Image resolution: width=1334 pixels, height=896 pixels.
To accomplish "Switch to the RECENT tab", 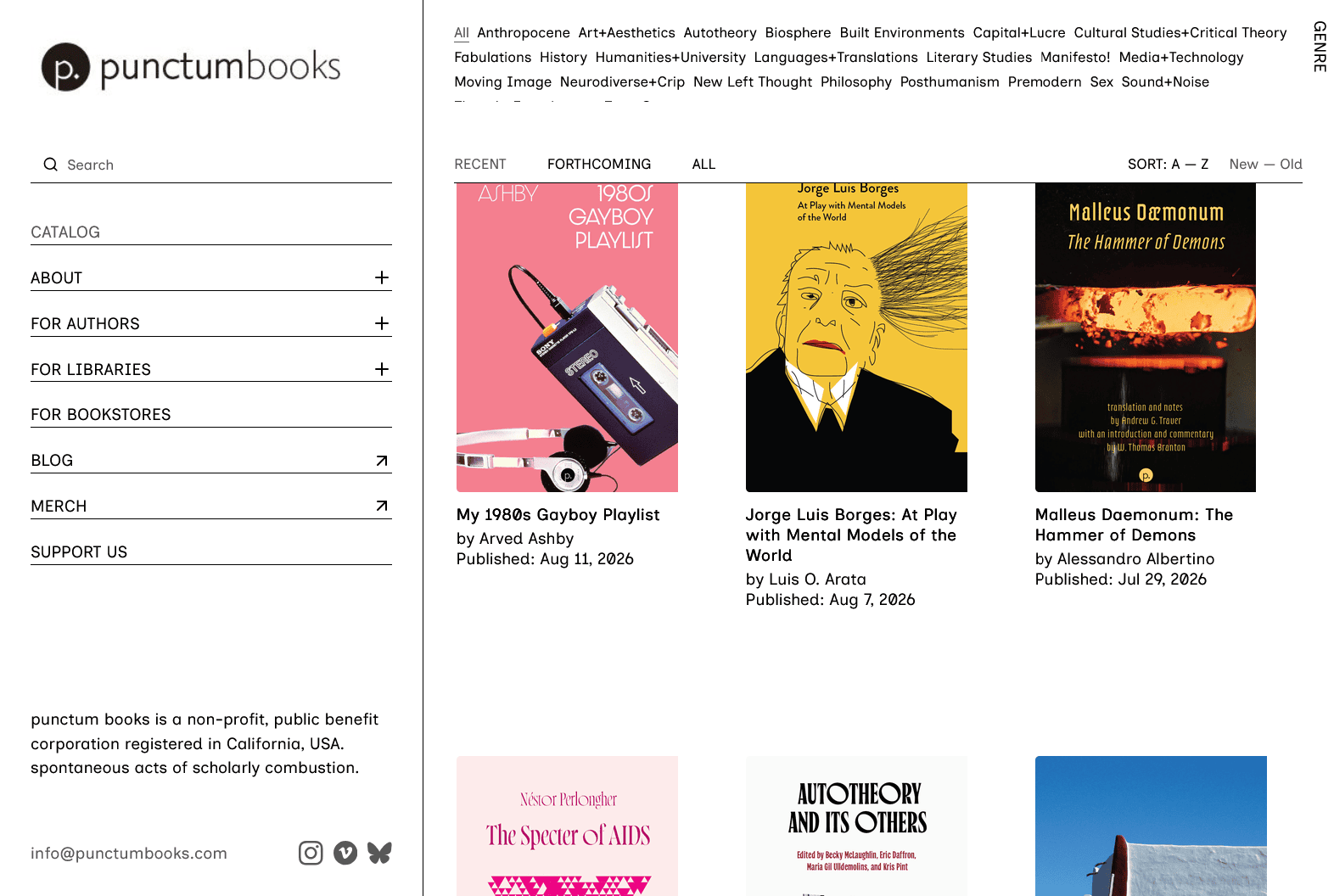I will pos(480,165).
